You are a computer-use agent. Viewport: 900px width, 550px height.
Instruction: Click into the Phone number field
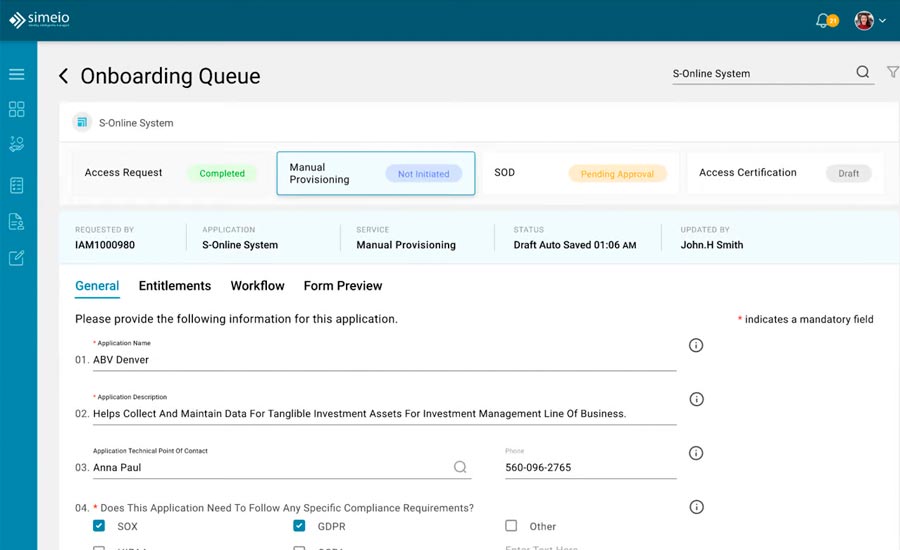pyautogui.click(x=590, y=467)
